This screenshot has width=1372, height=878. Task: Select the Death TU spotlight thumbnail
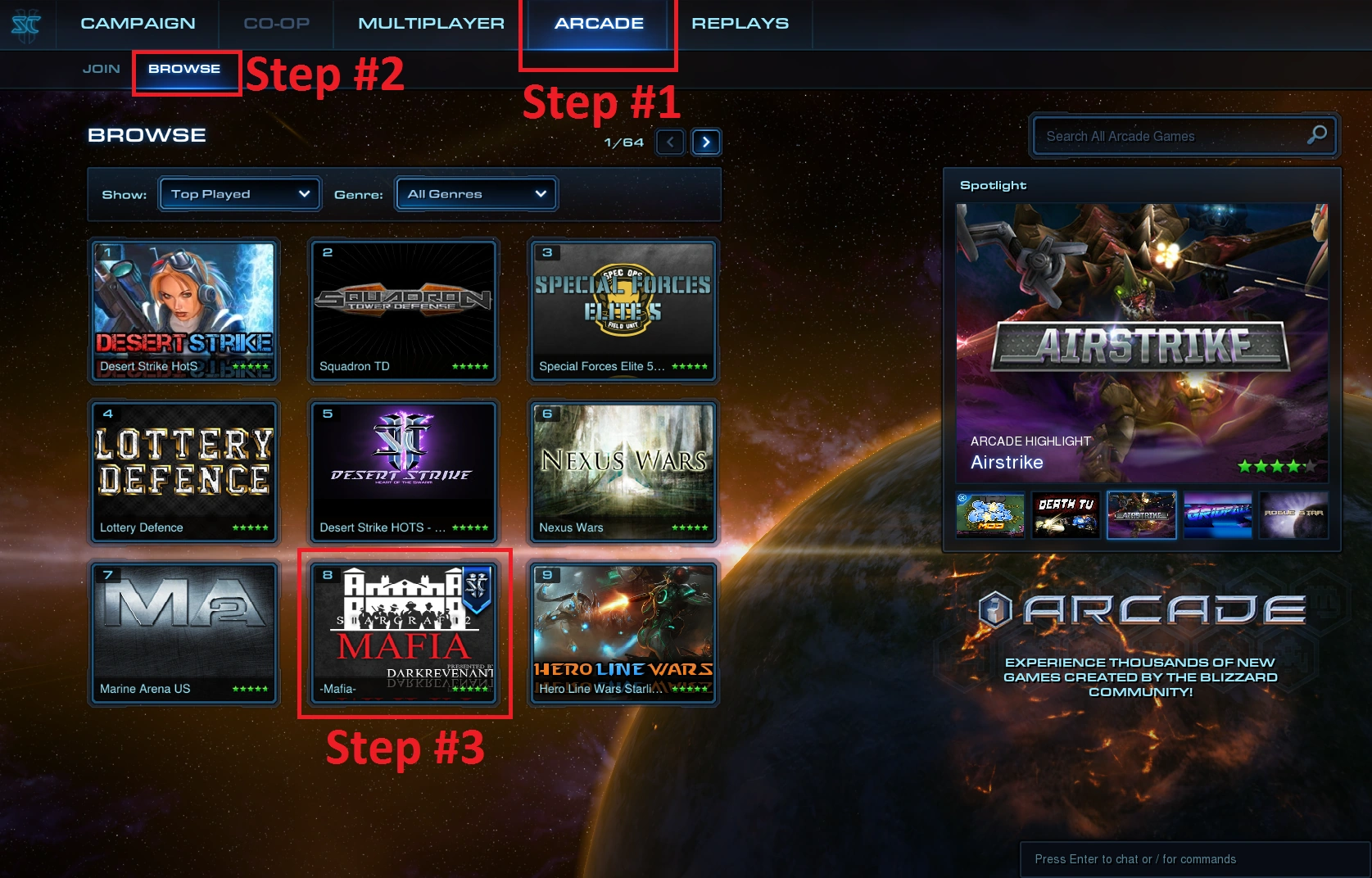pyautogui.click(x=1066, y=515)
